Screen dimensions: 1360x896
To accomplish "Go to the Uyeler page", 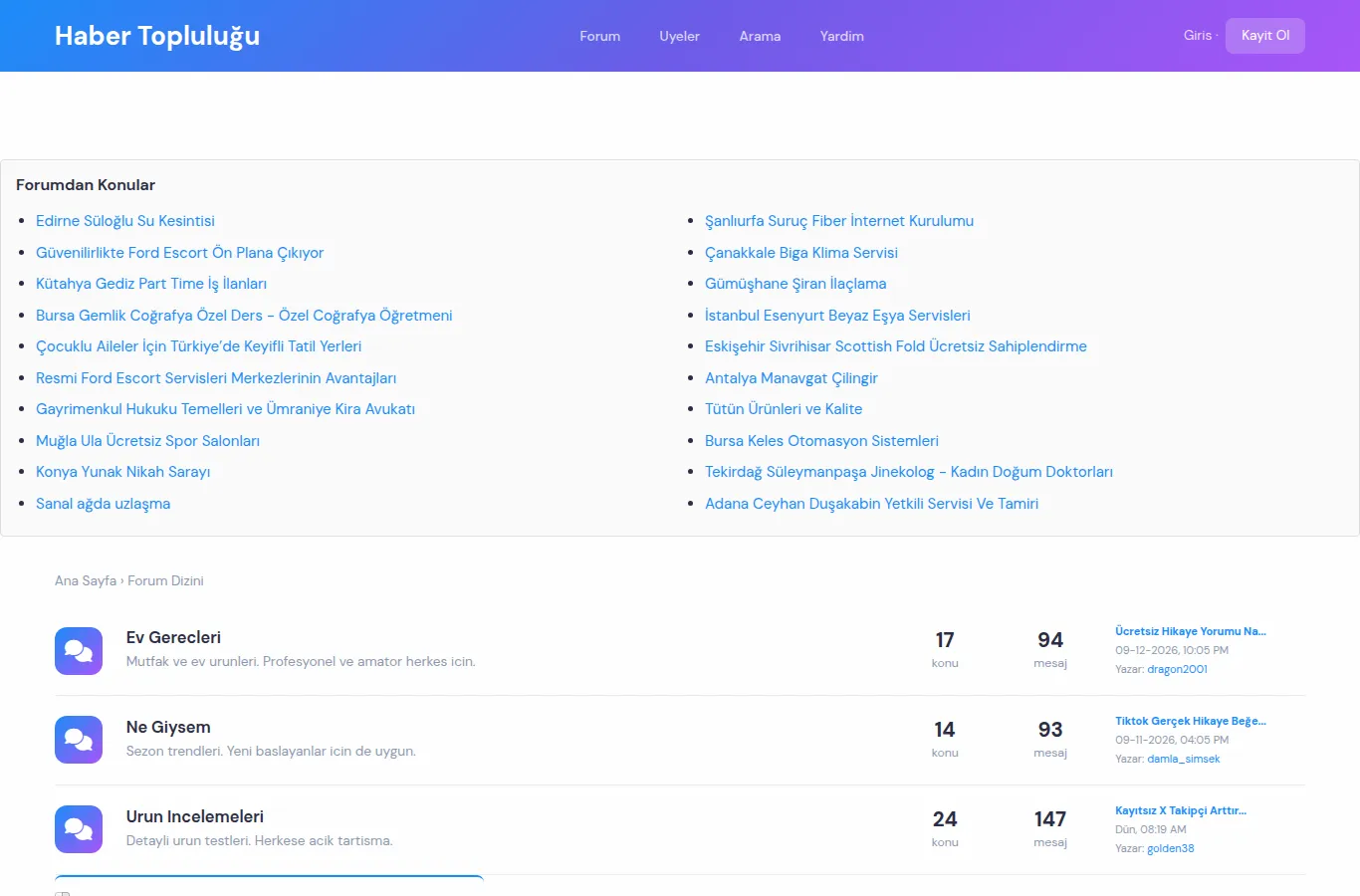I will coord(679,36).
